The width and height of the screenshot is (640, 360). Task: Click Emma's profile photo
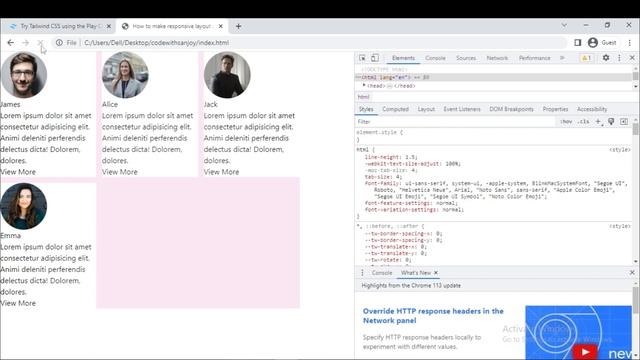(24, 206)
